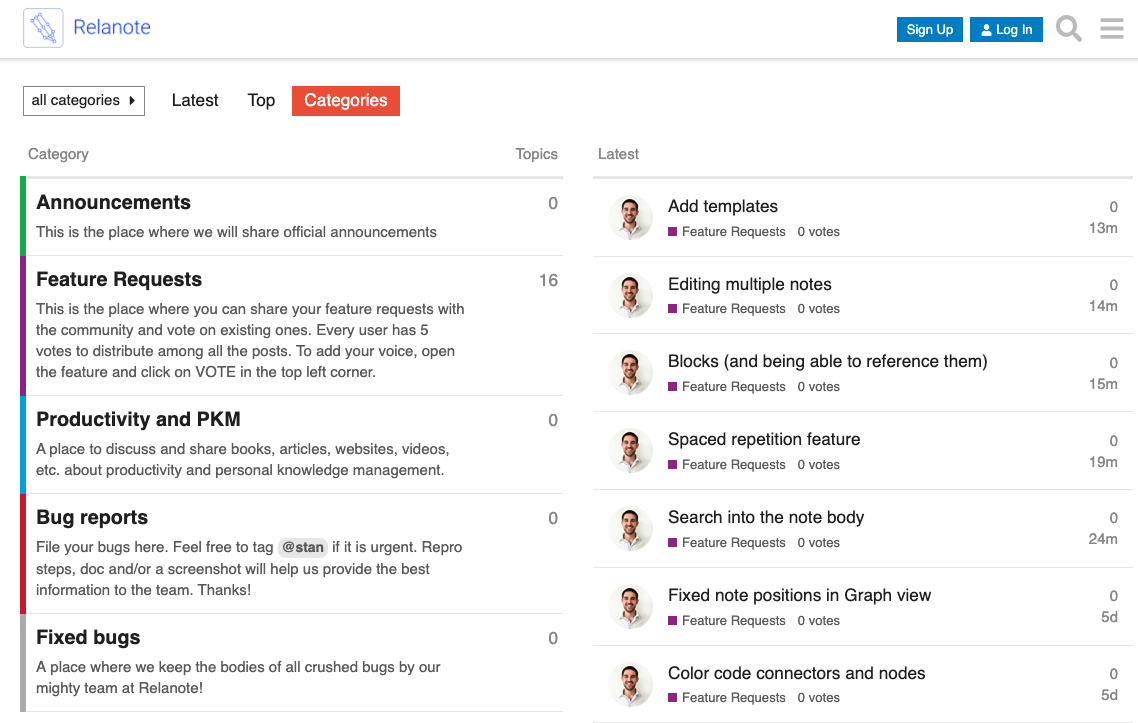Open Color code connectors and nodes topic
The image size is (1138, 723).
(796, 674)
